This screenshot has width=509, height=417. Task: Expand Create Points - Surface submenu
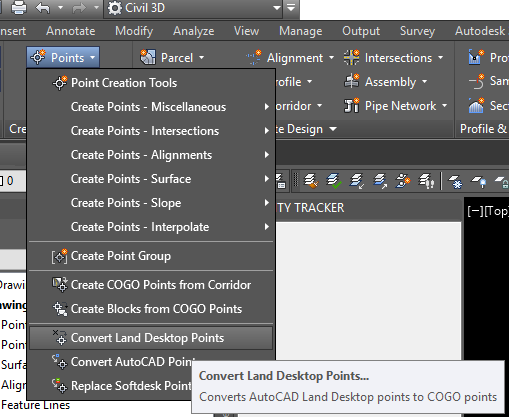[151, 179]
